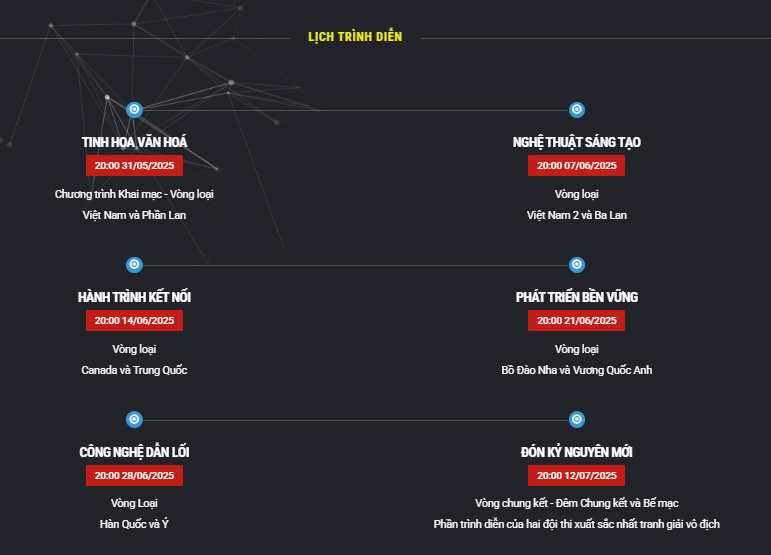Click the timeline marker above Tinh Hoa Văn Hoá
The image size is (771, 555).
tap(134, 110)
